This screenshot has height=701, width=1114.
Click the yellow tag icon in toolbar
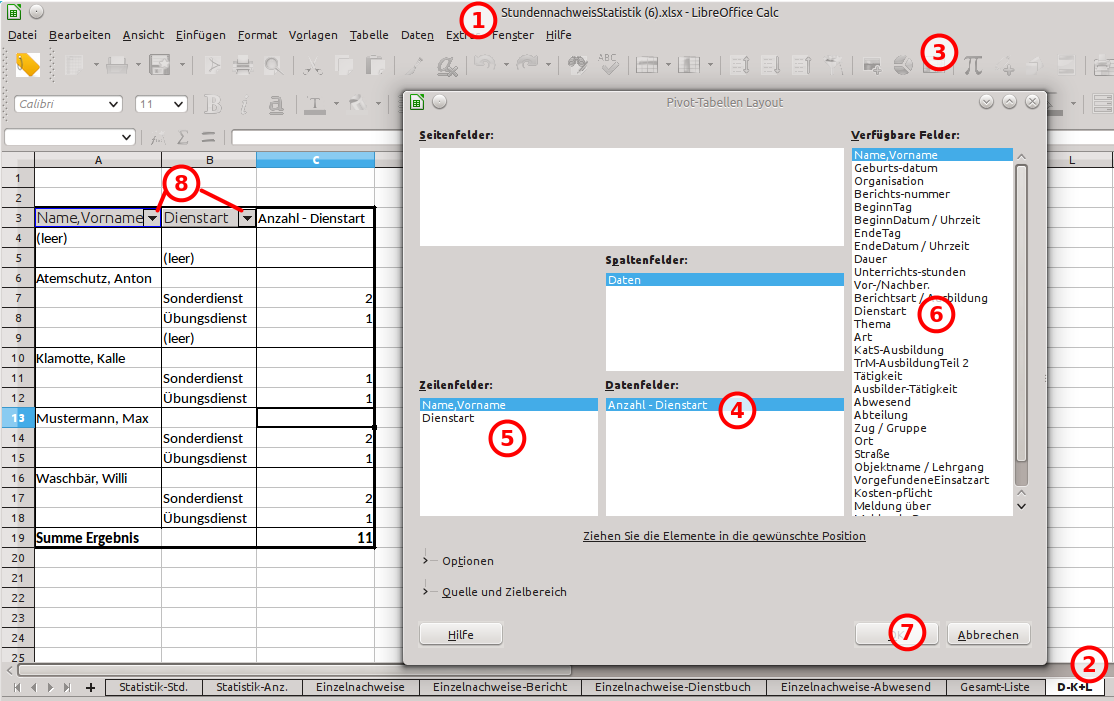tap(28, 65)
